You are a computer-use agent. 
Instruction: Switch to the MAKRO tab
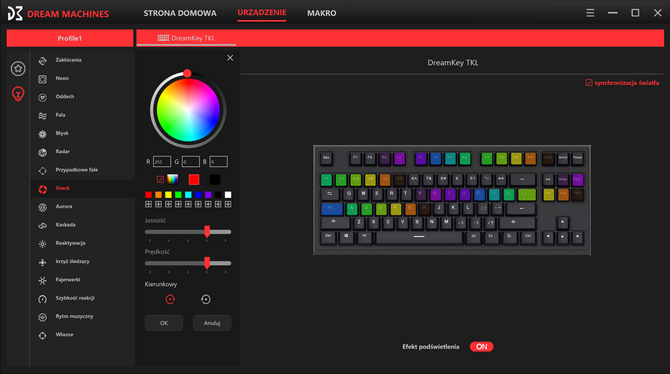point(322,13)
